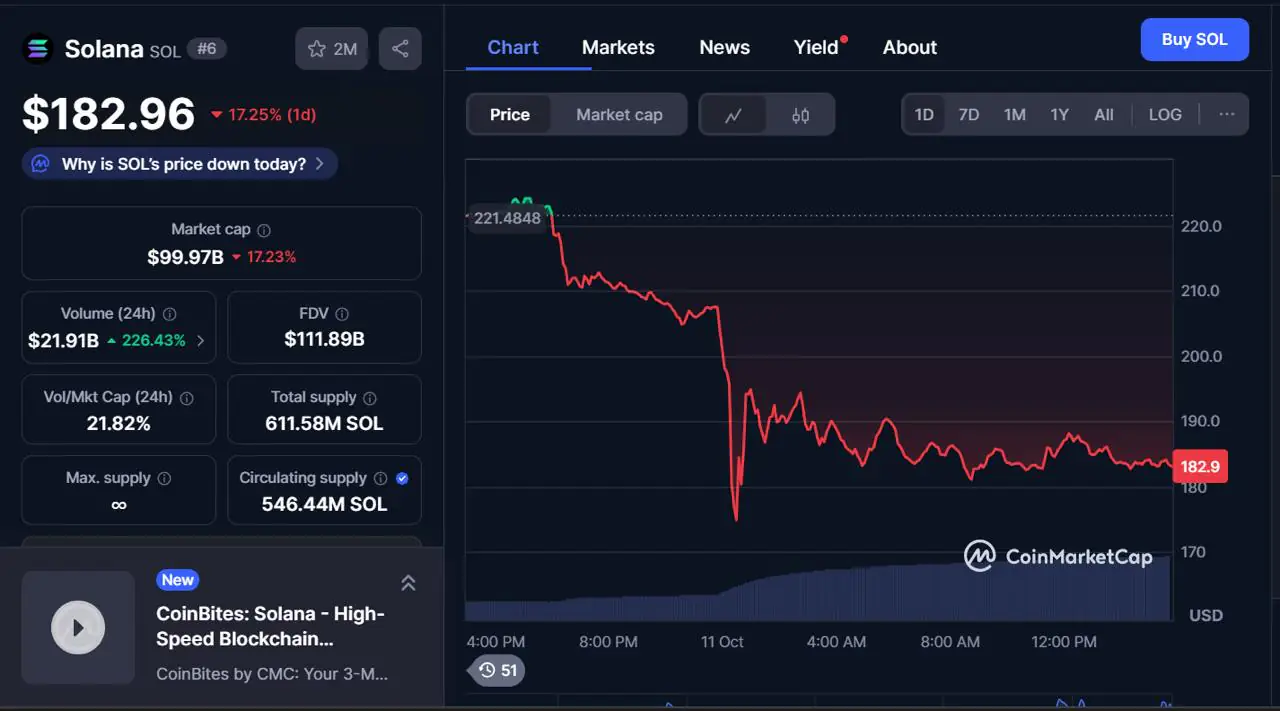Screen dimensions: 1280x711
Task: Switch to line chart view icon
Action: coord(733,115)
